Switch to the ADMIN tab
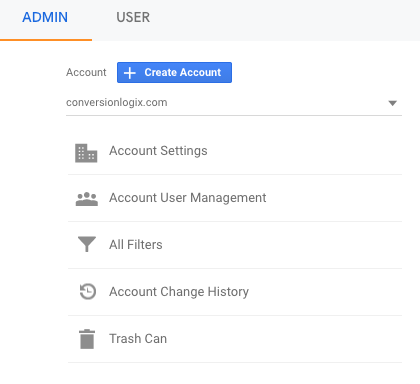The width and height of the screenshot is (420, 384). 45,17
